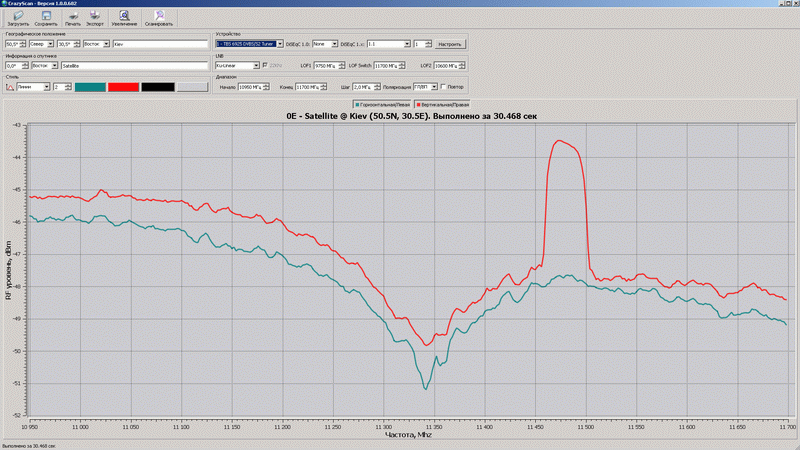Screen dimensions: 800x450
Task: Adjust the 50,5° latitude stepper
Action: pos(22,44)
